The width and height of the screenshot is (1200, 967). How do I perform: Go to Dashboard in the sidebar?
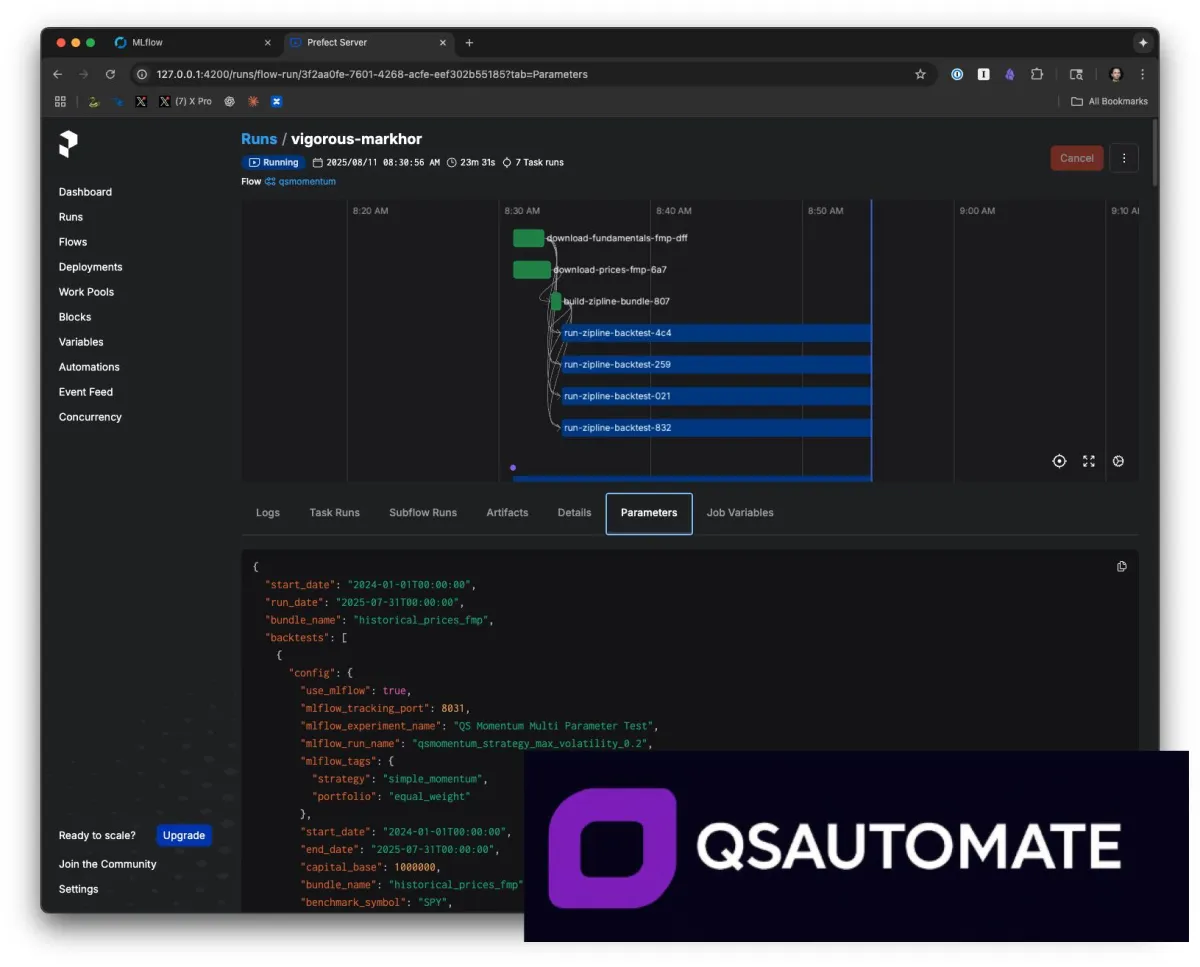coord(85,192)
